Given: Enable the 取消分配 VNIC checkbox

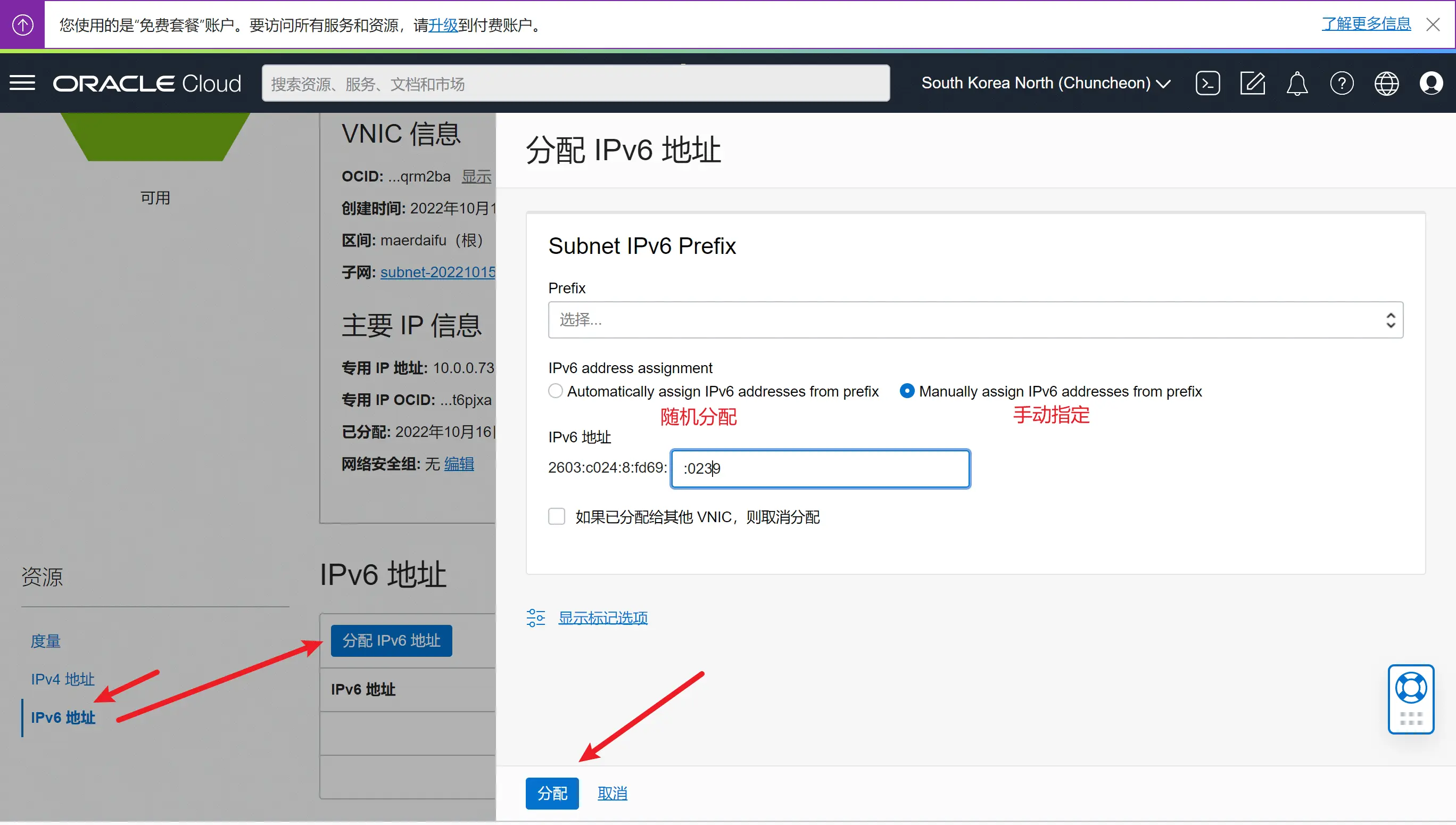Looking at the screenshot, I should (557, 516).
